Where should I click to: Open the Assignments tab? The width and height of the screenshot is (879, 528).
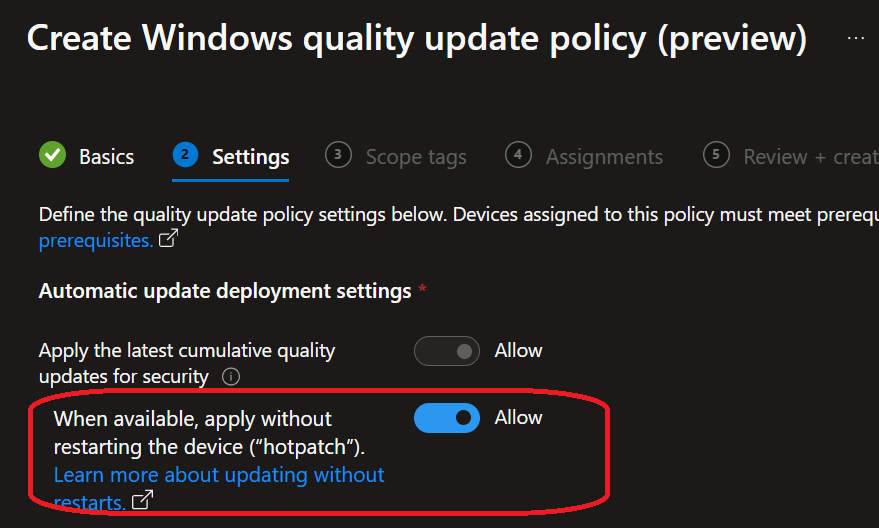[x=604, y=157]
